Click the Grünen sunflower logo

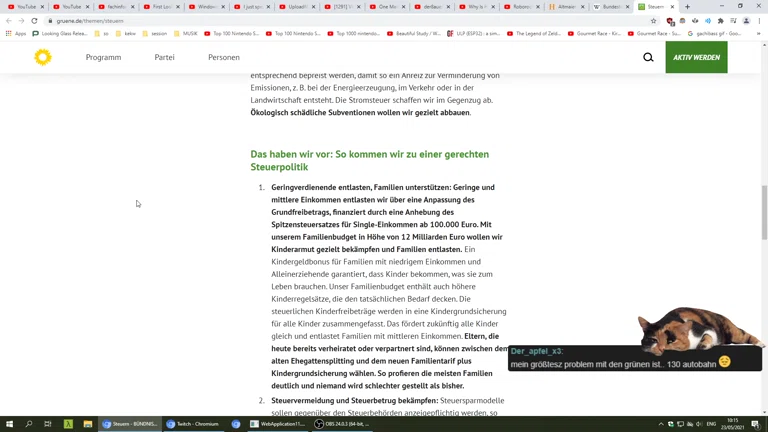pos(42,57)
